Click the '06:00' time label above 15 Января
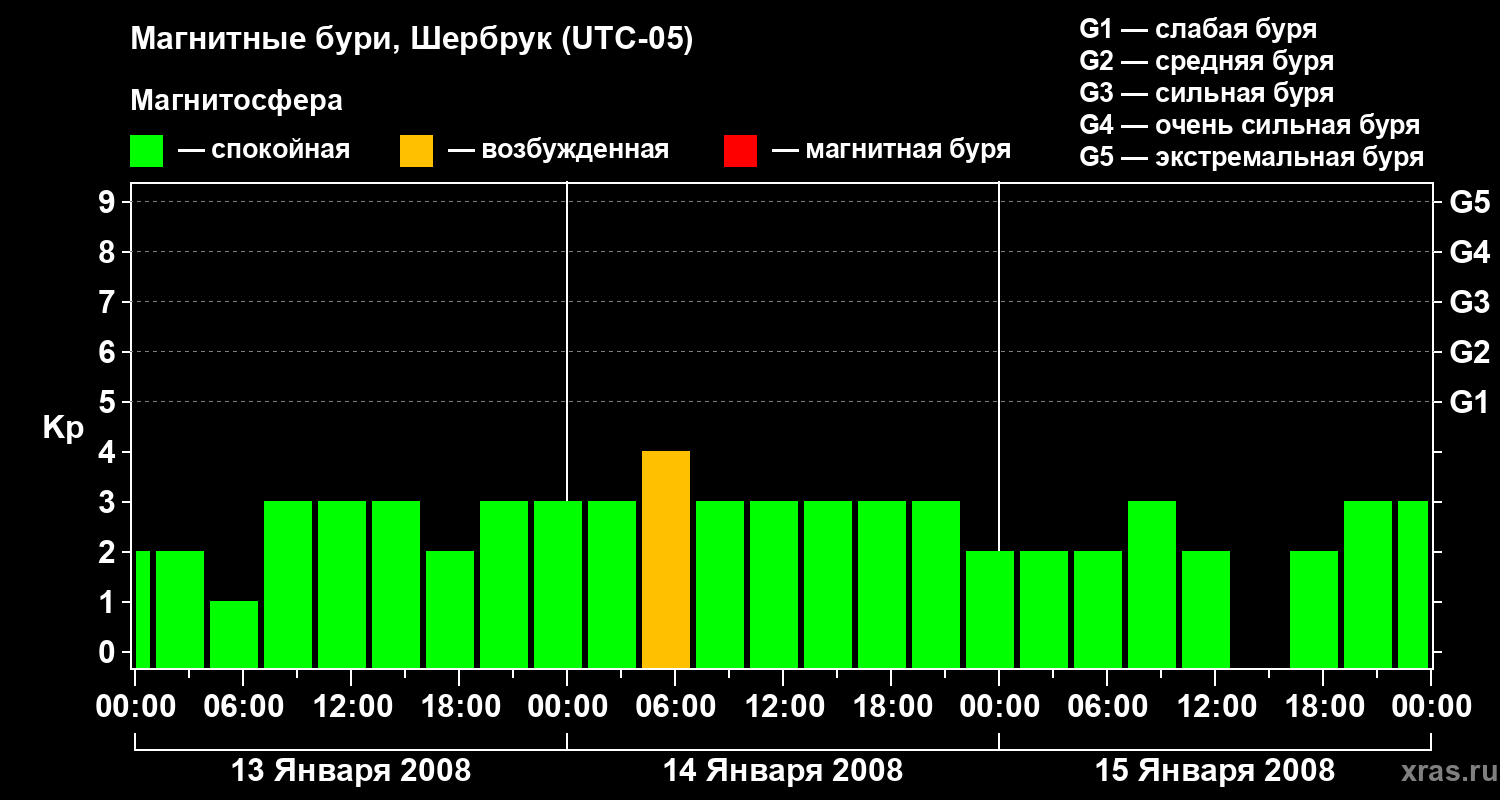Screen dimensions: 1500x800 click(1106, 707)
